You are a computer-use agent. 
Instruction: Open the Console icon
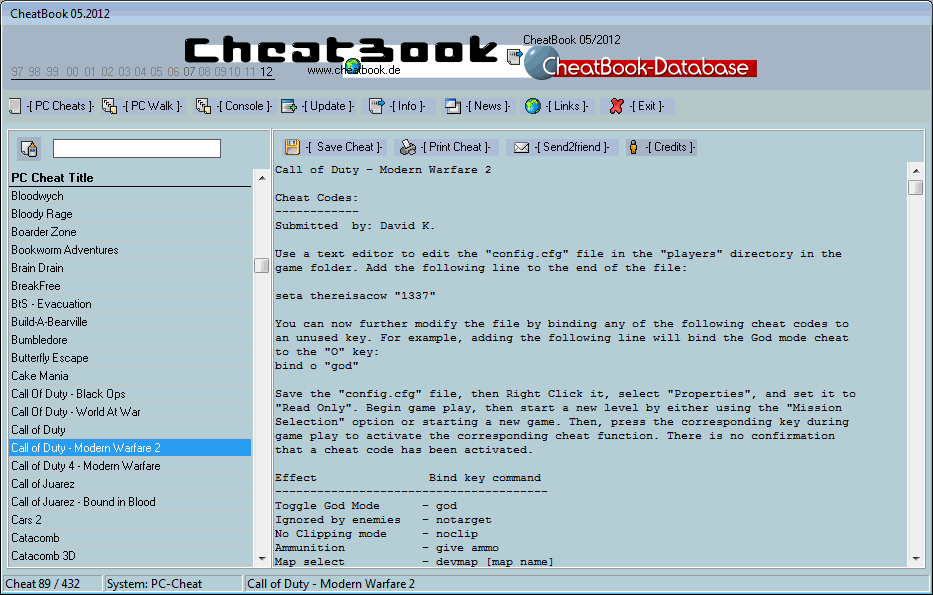point(203,107)
